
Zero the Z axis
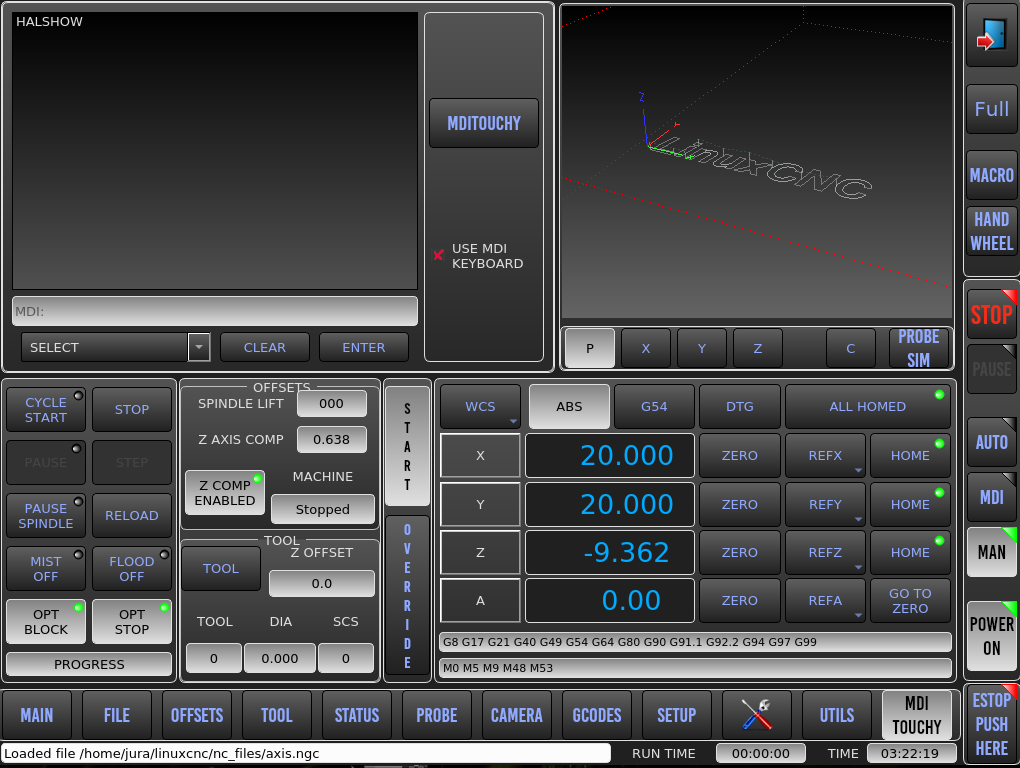coord(740,552)
